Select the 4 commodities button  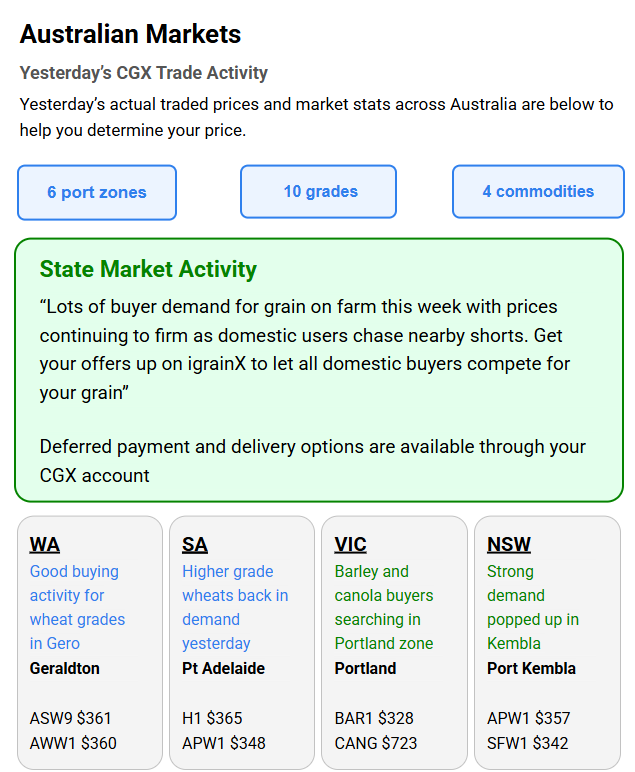pyautogui.click(x=538, y=191)
